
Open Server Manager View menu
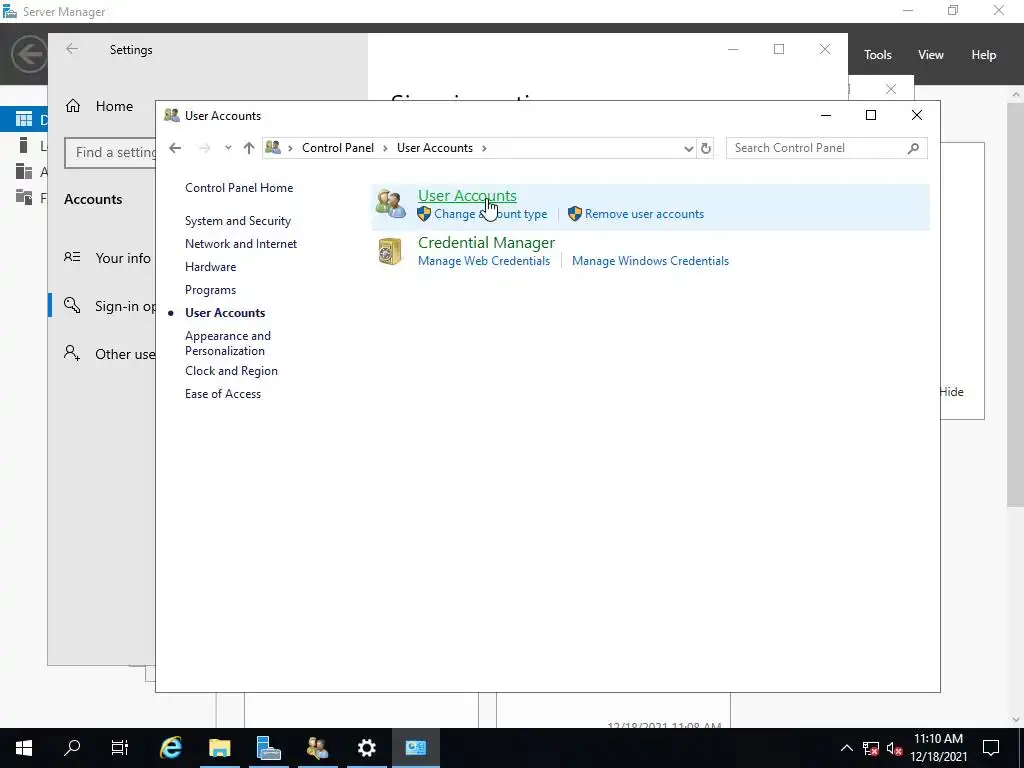[931, 55]
